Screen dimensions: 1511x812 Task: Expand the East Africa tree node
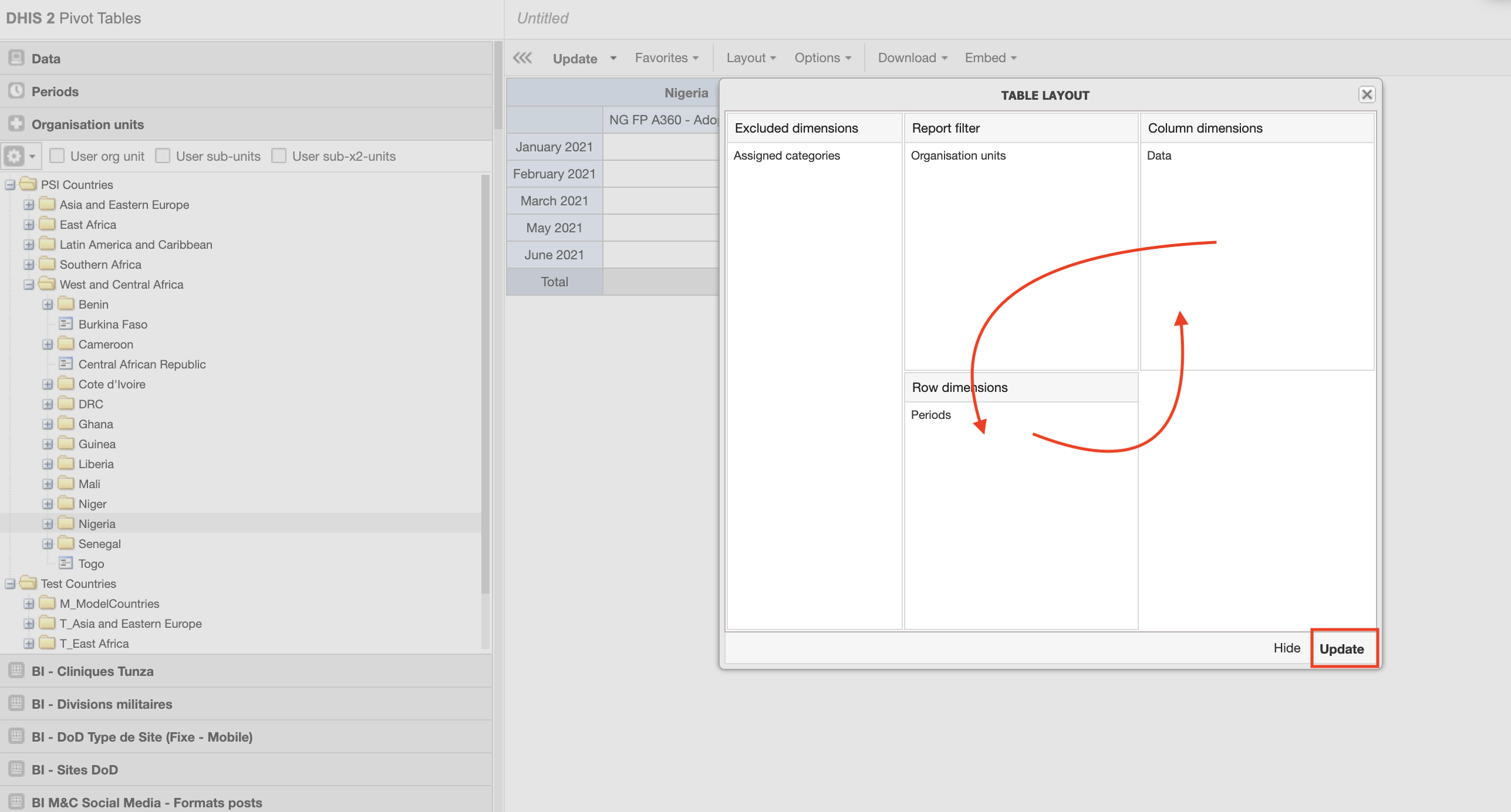coord(29,225)
